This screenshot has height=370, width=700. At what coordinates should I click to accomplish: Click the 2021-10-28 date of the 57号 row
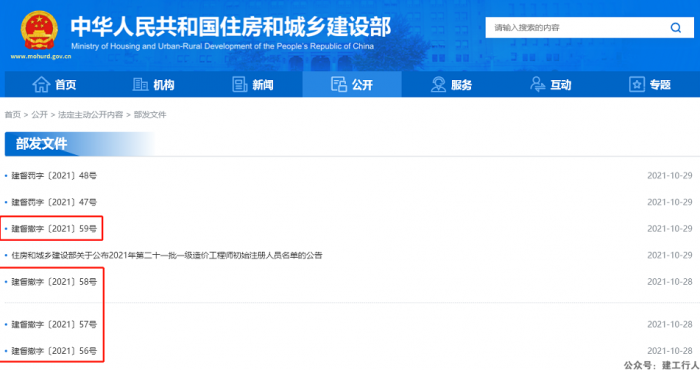670,324
